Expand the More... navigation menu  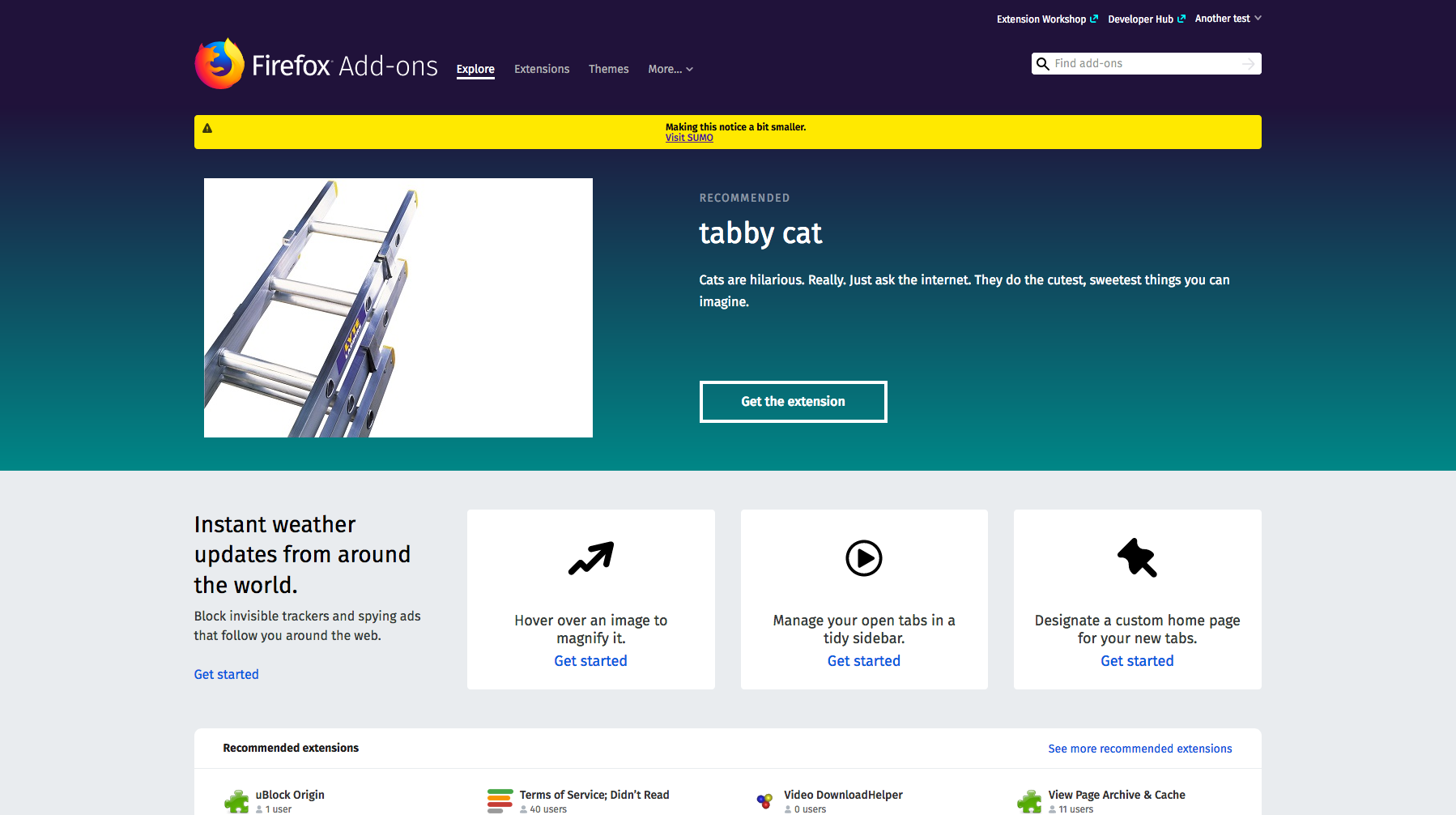[671, 69]
